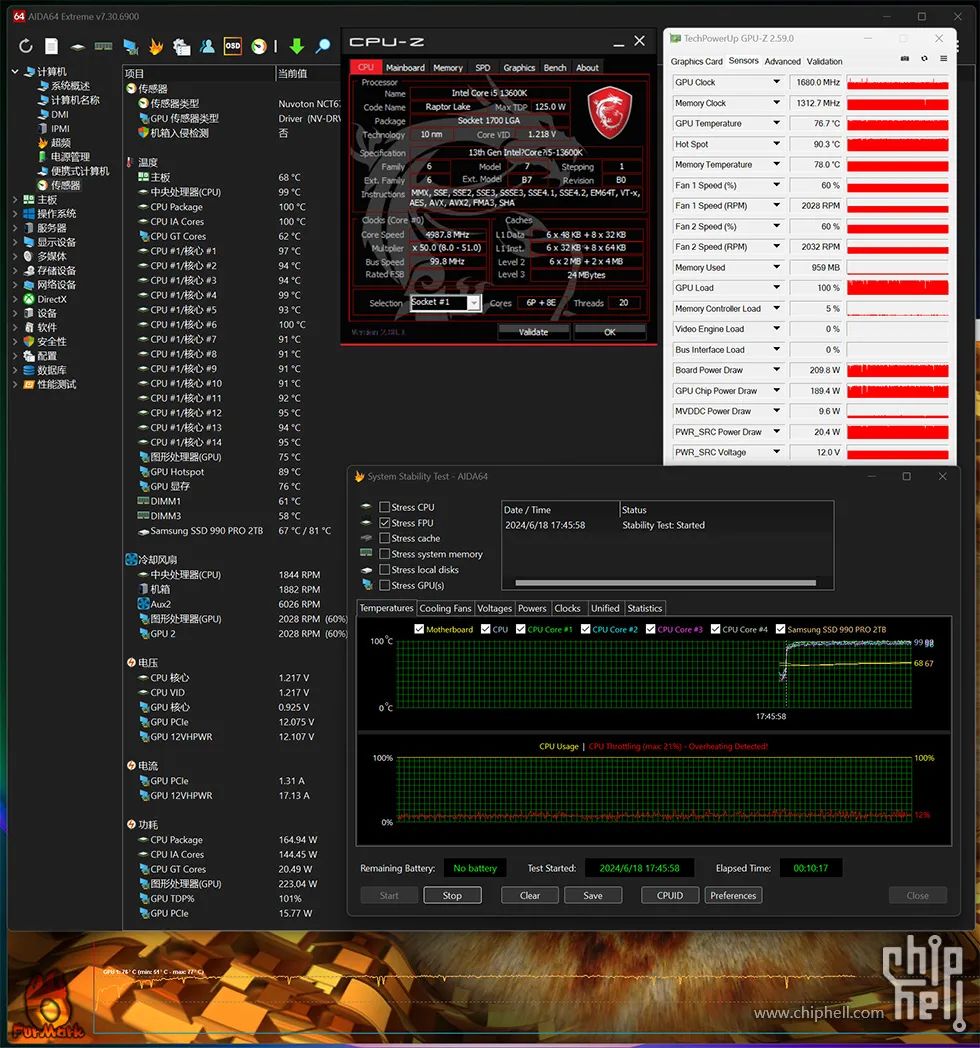This screenshot has height=1048, width=980.
Task: Expand the 主板 tree node
Action: [x=15, y=199]
